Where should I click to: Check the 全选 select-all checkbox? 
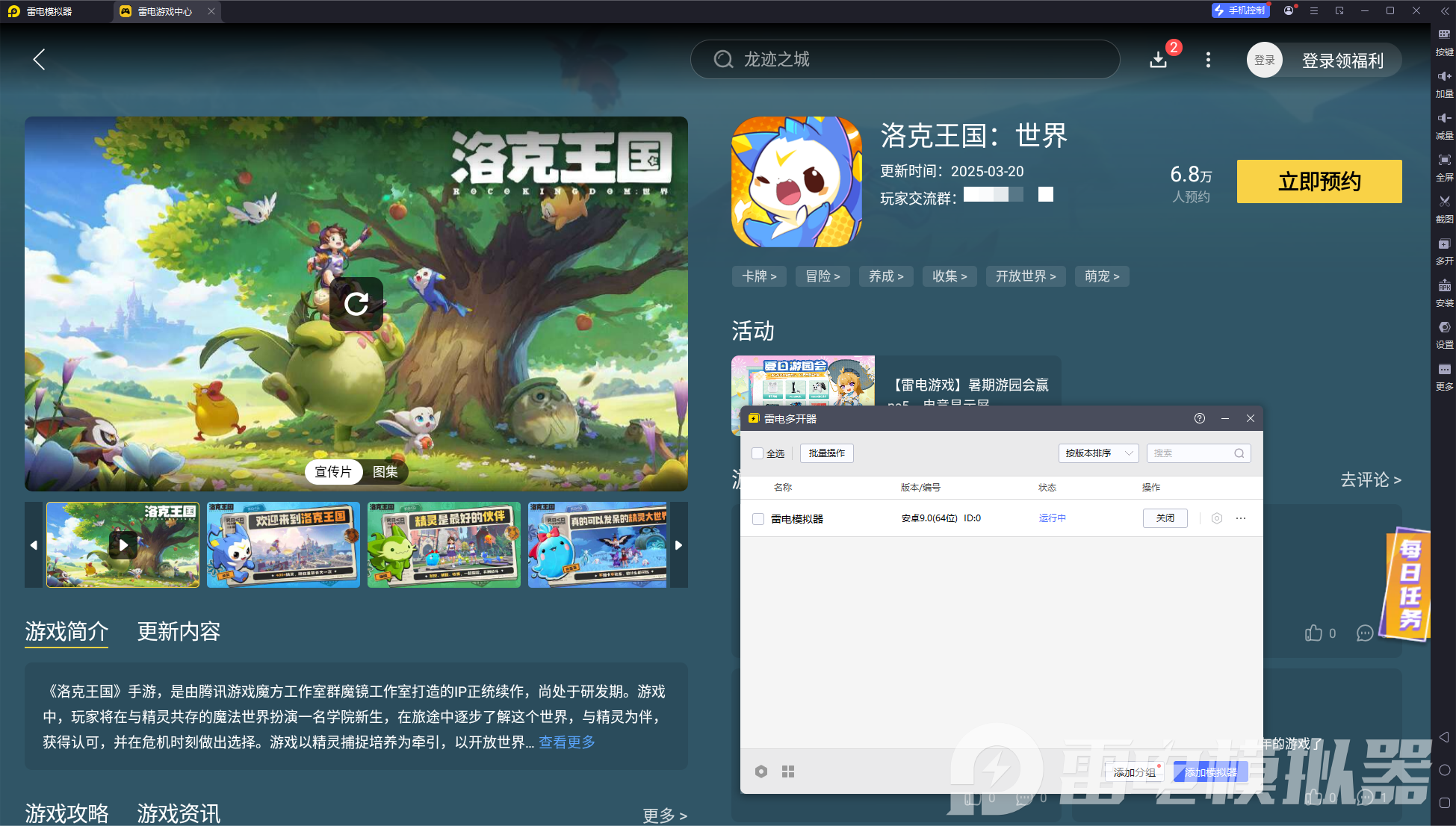(x=758, y=453)
